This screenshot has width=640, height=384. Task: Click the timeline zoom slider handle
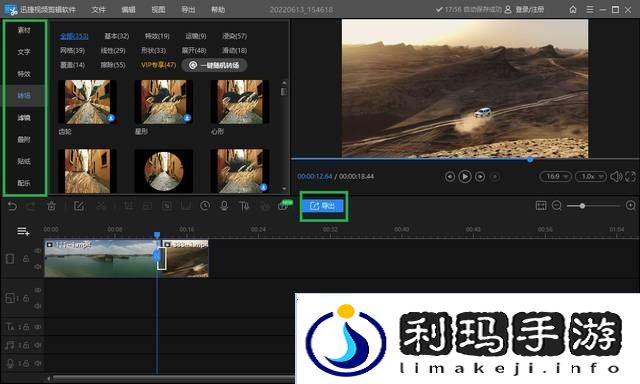582,206
